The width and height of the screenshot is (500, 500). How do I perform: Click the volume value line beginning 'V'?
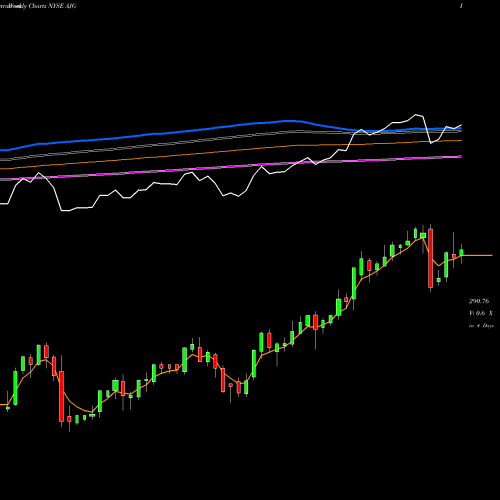[481, 313]
